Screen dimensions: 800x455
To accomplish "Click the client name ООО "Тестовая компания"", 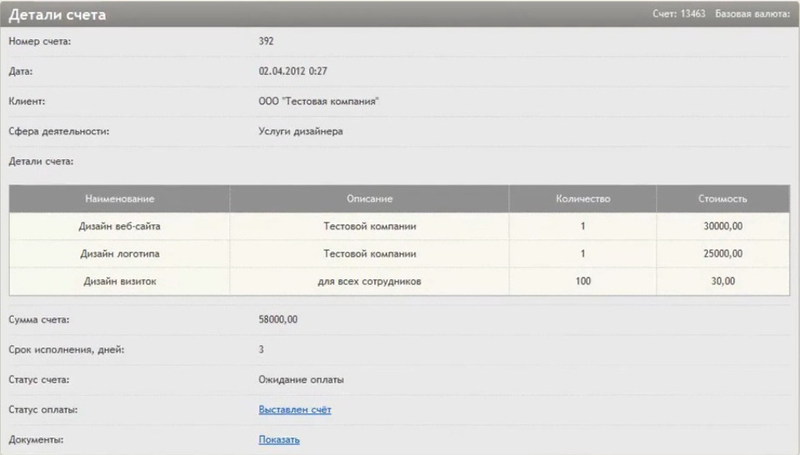I will [318, 101].
